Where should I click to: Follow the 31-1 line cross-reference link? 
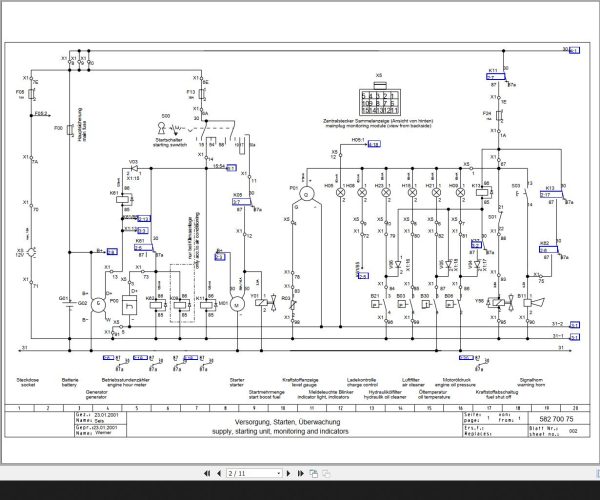tap(575, 337)
